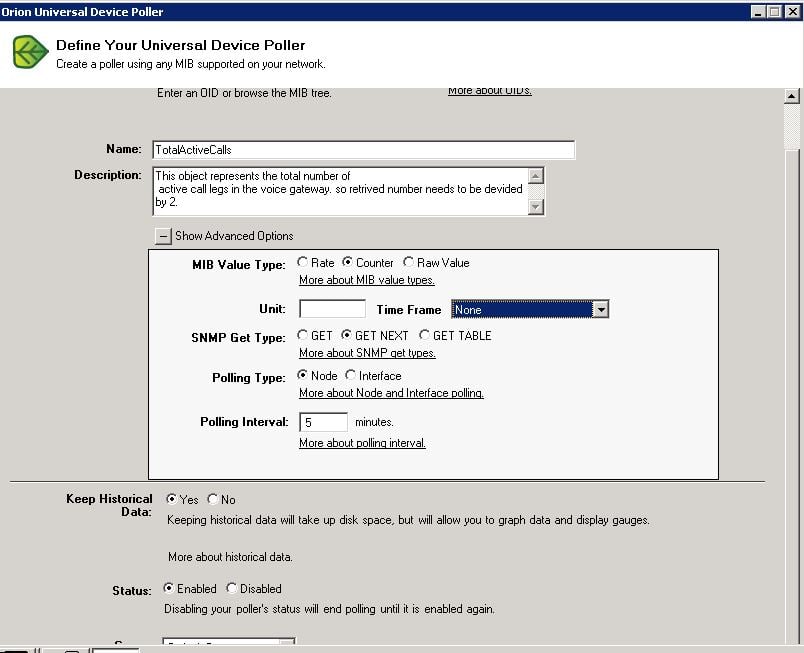
Task: Open the partially hidden bottom combo box
Action: 229,641
